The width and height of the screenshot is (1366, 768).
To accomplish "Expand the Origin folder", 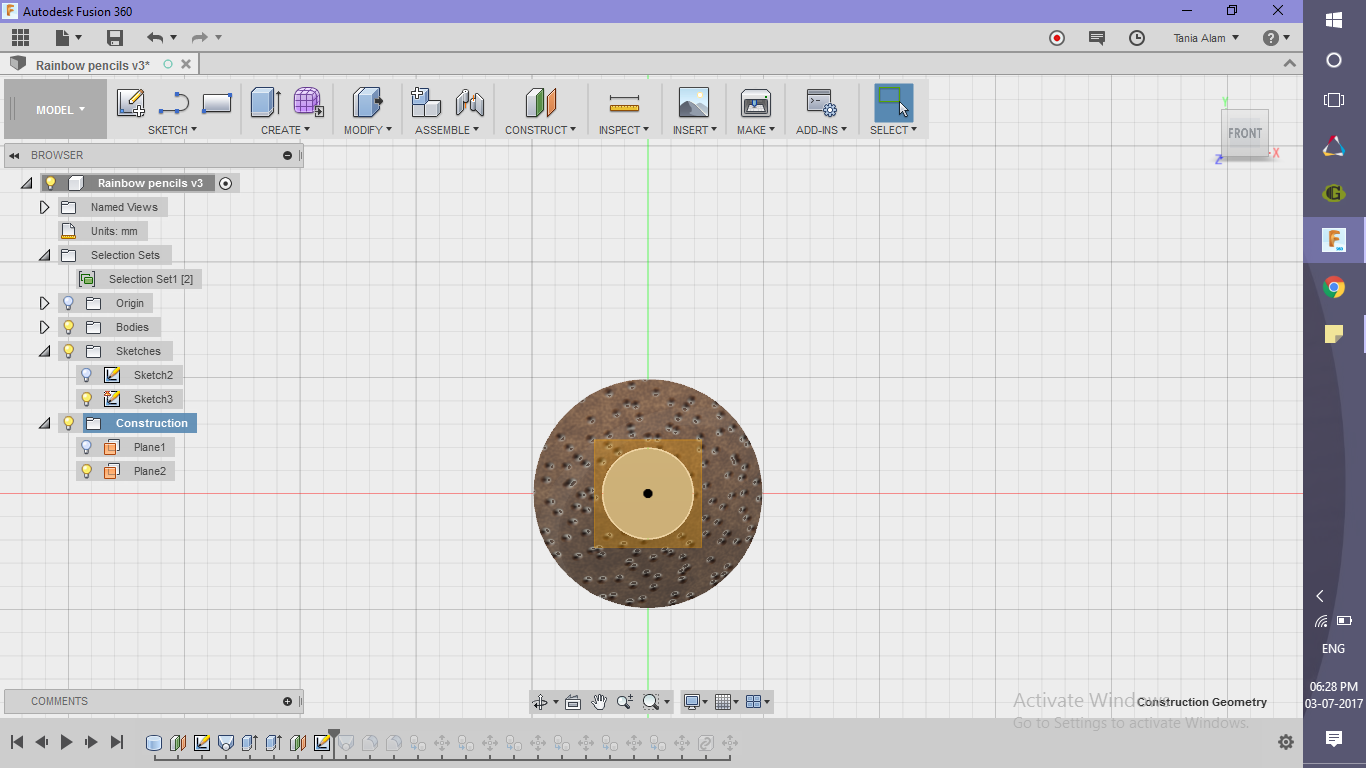I will 44,303.
